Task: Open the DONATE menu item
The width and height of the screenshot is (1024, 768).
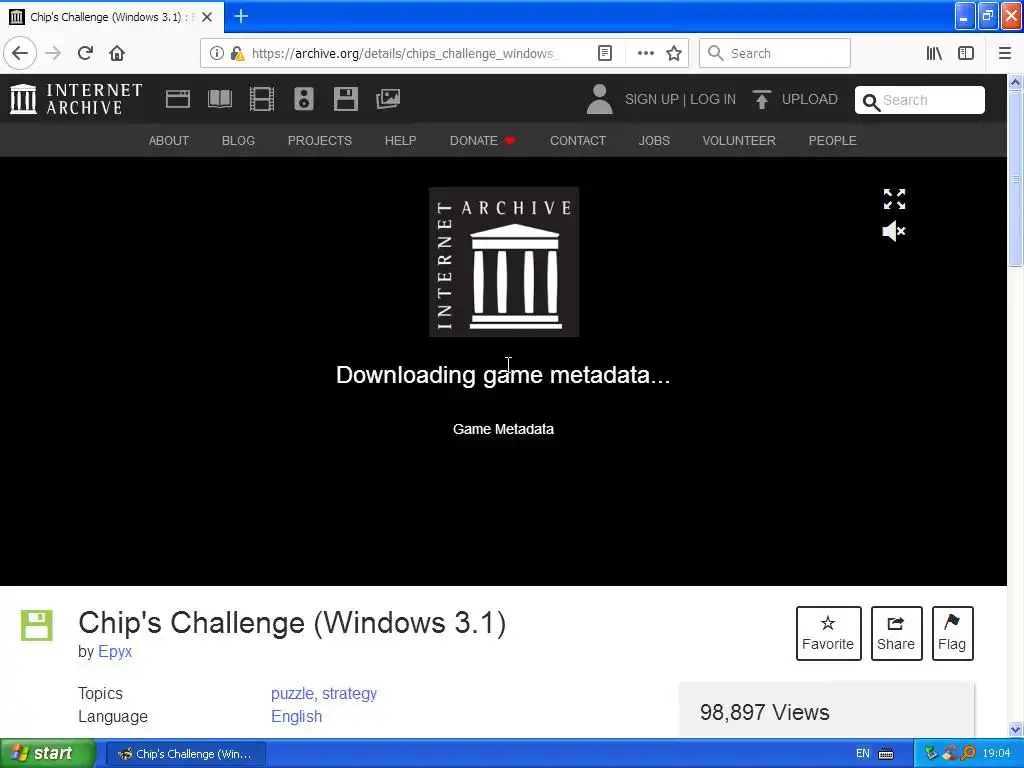Action: point(482,140)
